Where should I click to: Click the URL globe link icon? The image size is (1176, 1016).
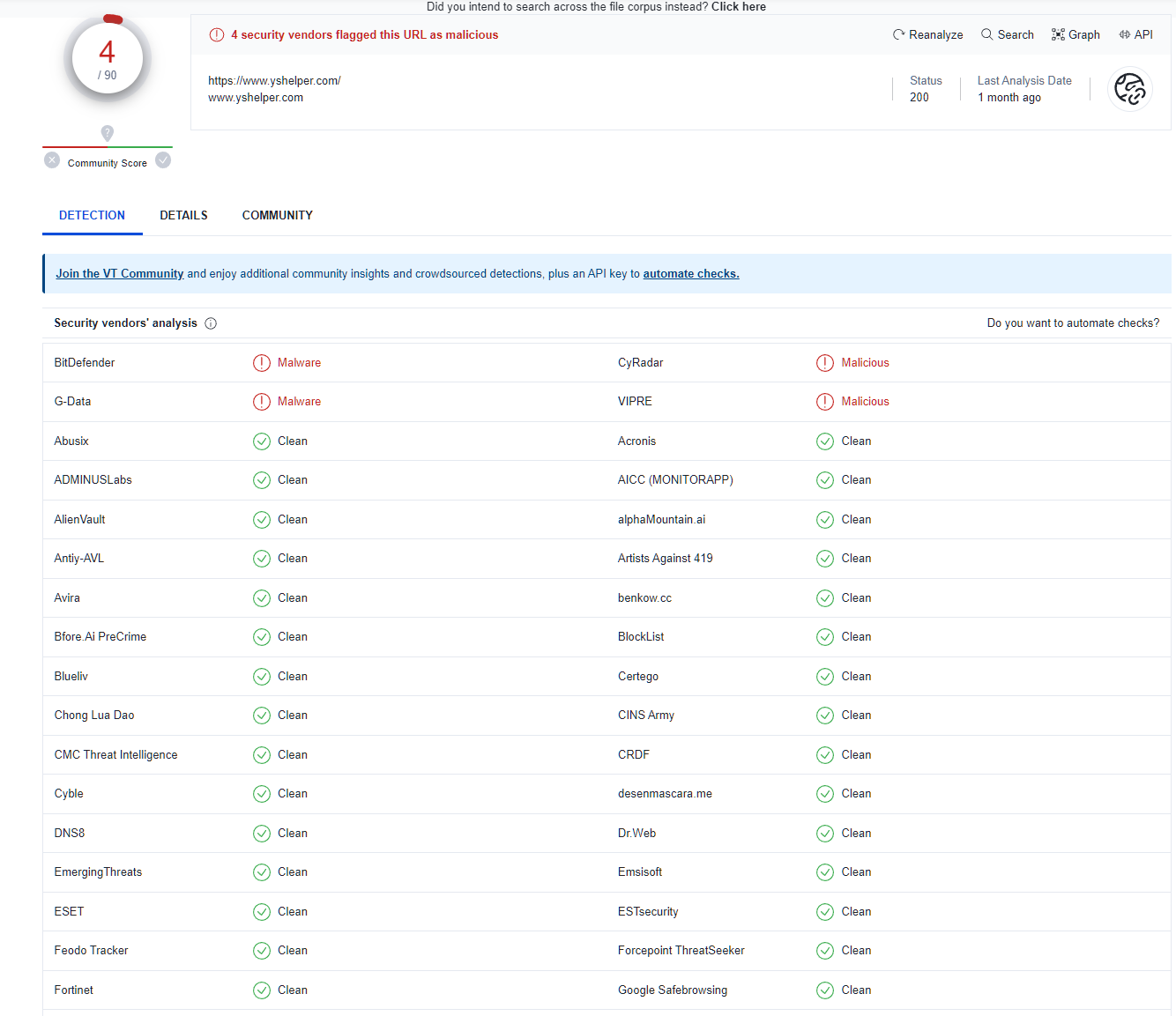pyautogui.click(x=1129, y=89)
